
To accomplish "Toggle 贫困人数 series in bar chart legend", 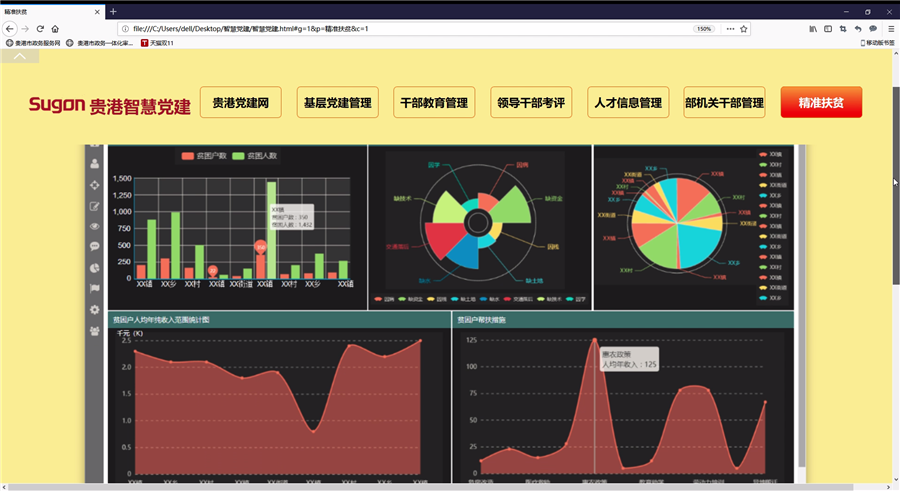I will (x=256, y=156).
